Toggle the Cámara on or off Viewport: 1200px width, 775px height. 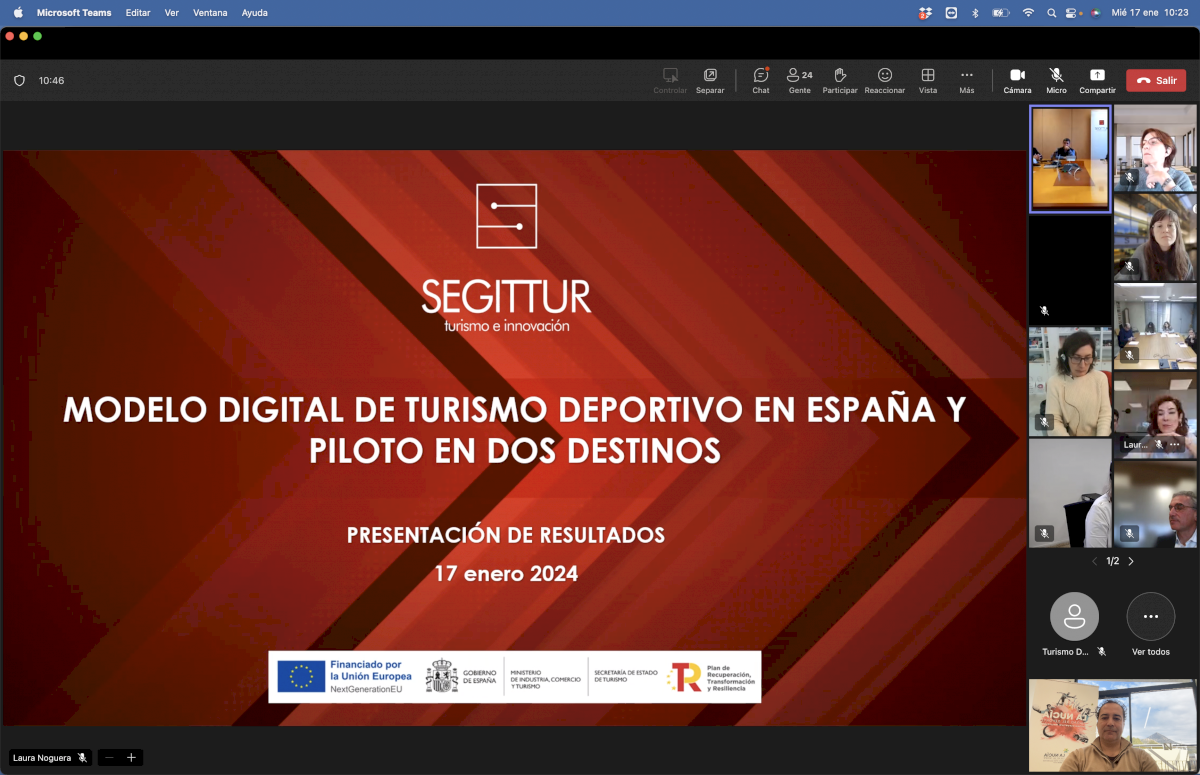[x=1017, y=76]
